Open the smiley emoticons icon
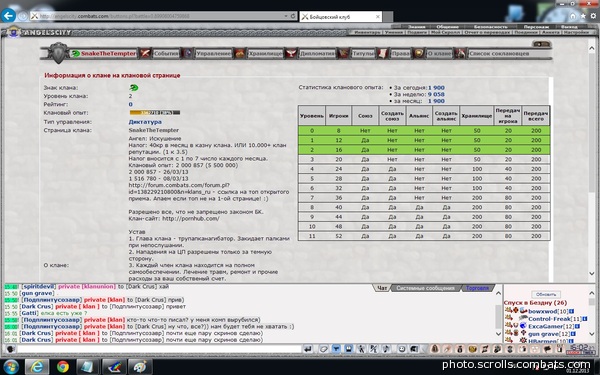 pos(402,349)
